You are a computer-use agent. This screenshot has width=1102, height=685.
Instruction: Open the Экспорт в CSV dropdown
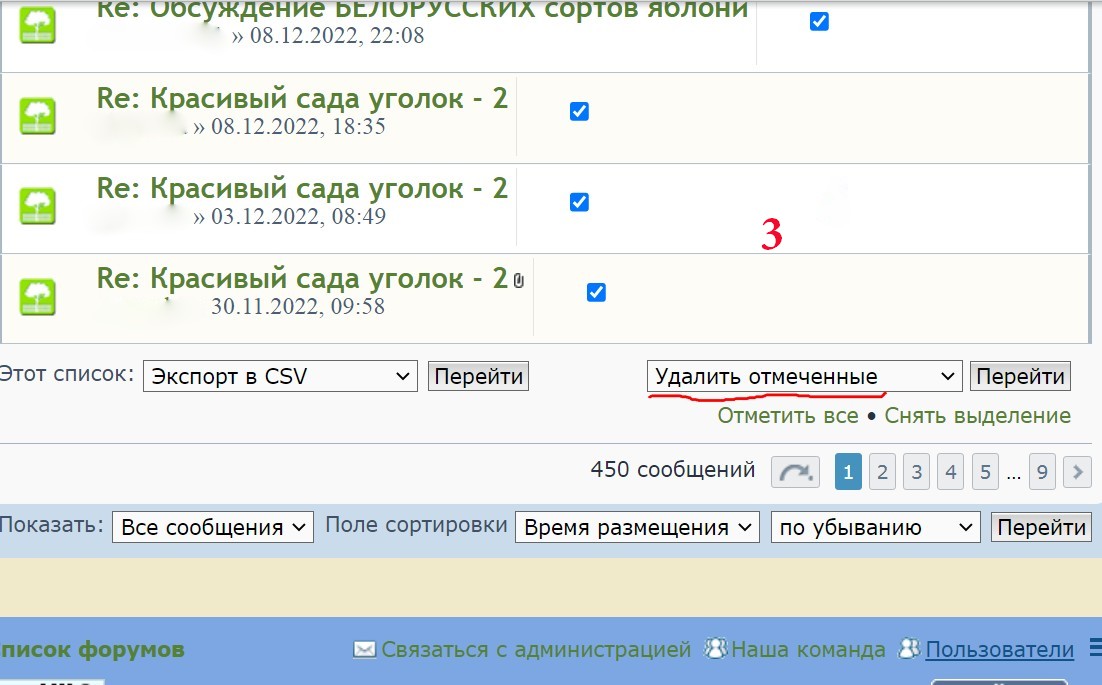[280, 377]
